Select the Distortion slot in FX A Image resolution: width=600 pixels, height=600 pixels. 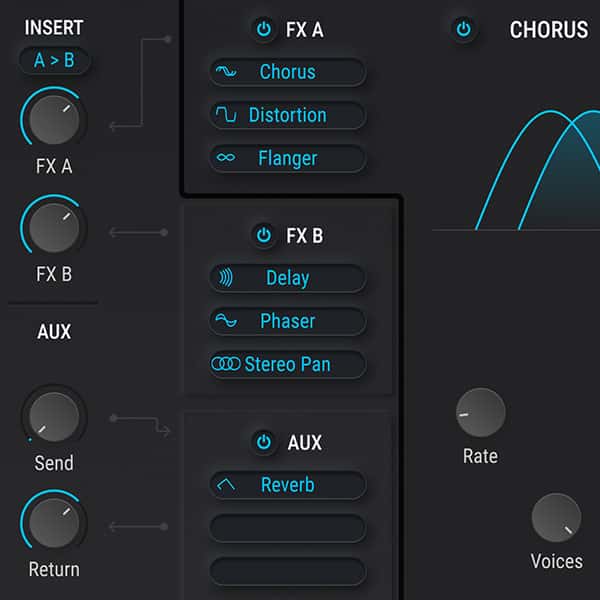(x=288, y=115)
